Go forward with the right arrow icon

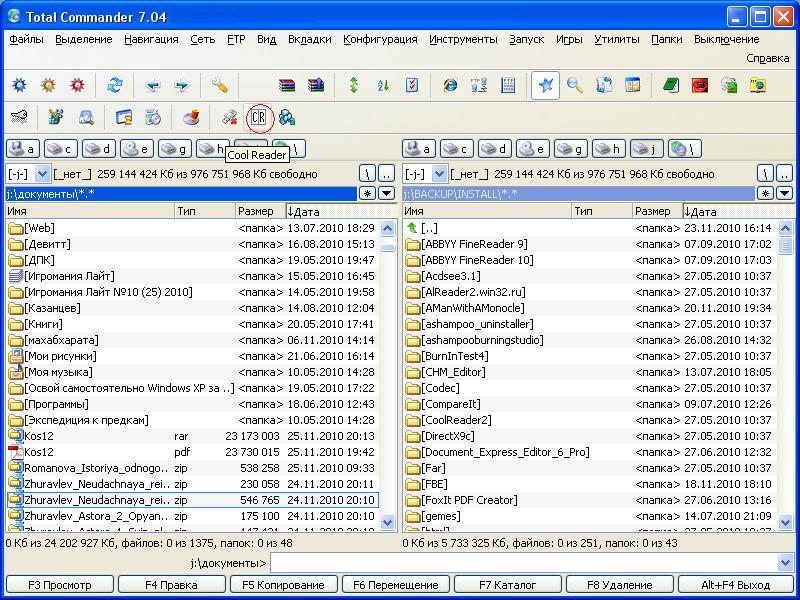click(181, 85)
